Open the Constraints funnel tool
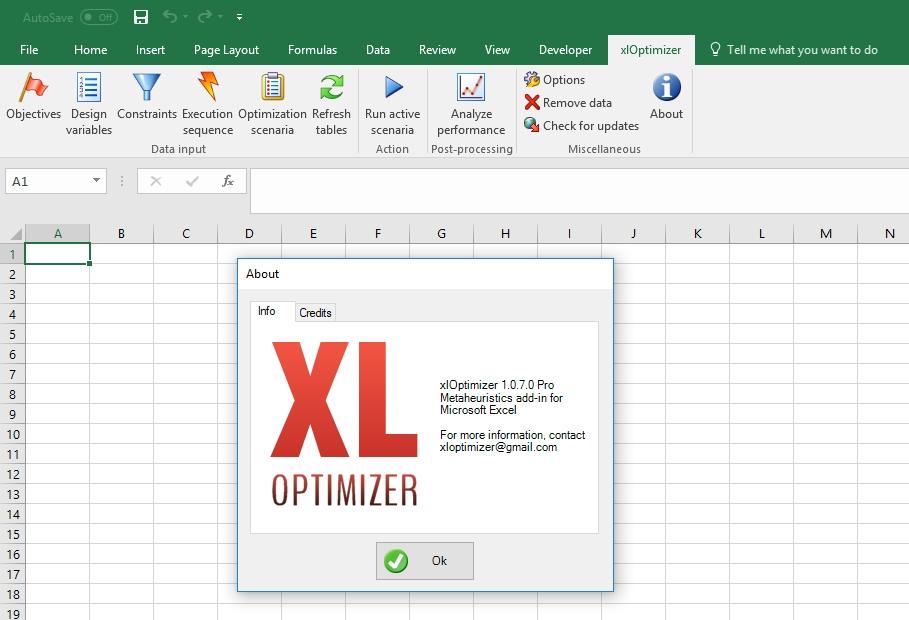Image resolution: width=909 pixels, height=620 pixels. (147, 96)
